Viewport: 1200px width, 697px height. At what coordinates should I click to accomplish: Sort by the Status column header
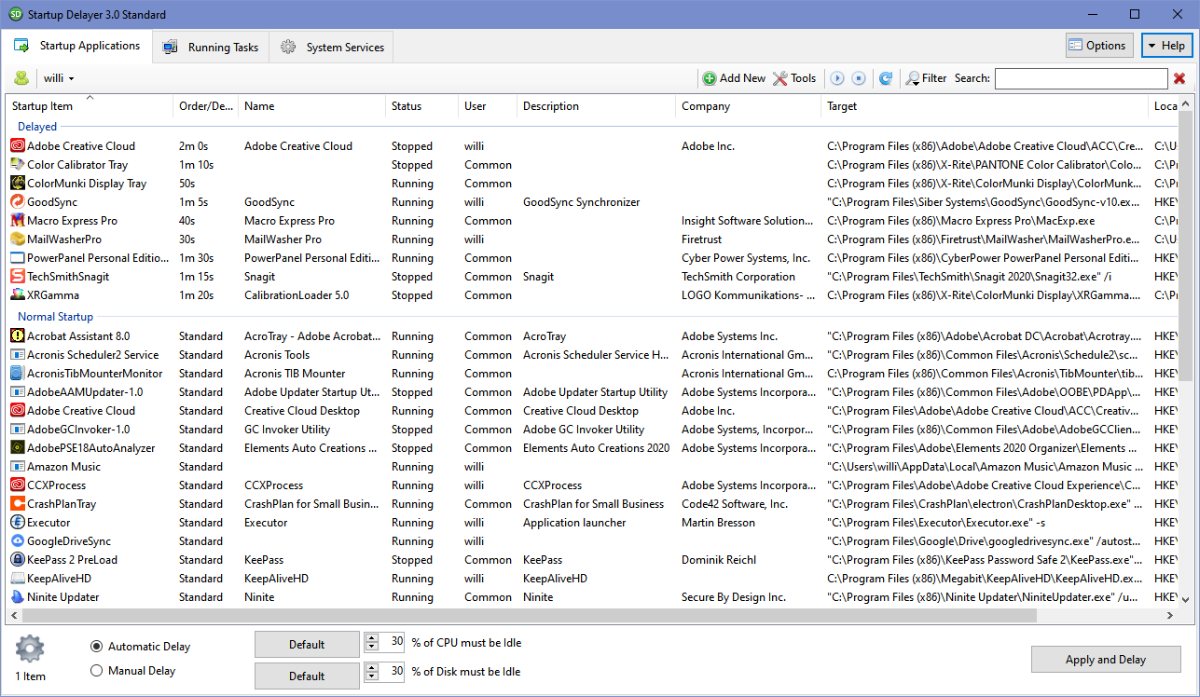tap(421, 106)
